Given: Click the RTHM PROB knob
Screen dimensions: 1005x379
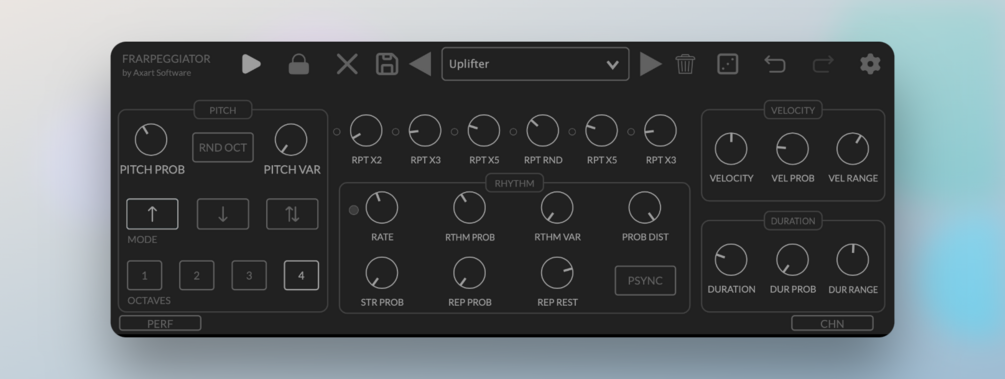Looking at the screenshot, I should [x=470, y=208].
